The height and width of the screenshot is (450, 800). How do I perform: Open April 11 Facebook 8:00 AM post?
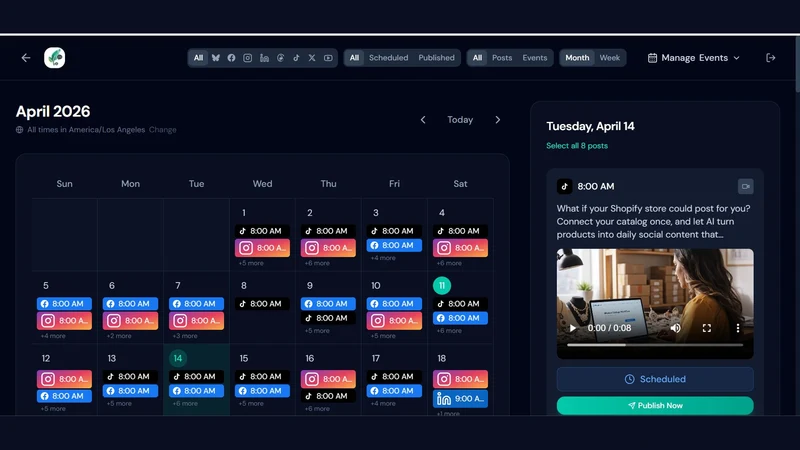[x=460, y=318]
